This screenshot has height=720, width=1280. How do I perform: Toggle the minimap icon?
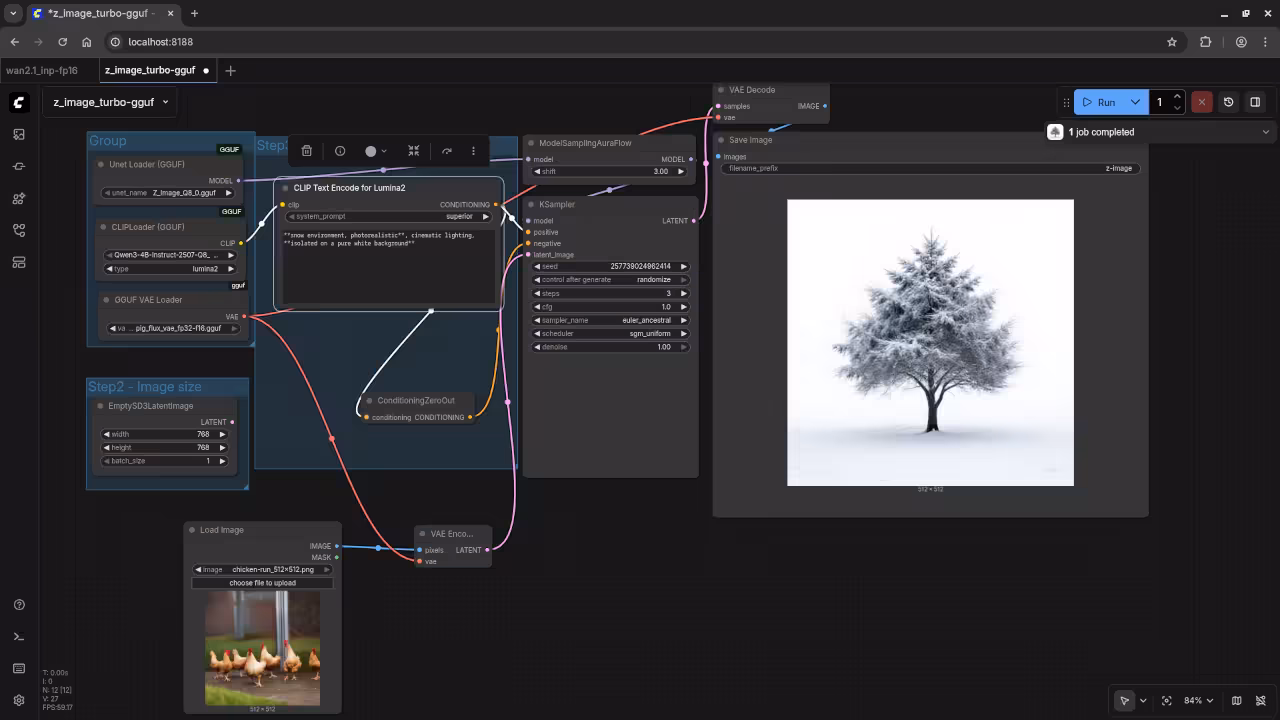(1237, 701)
